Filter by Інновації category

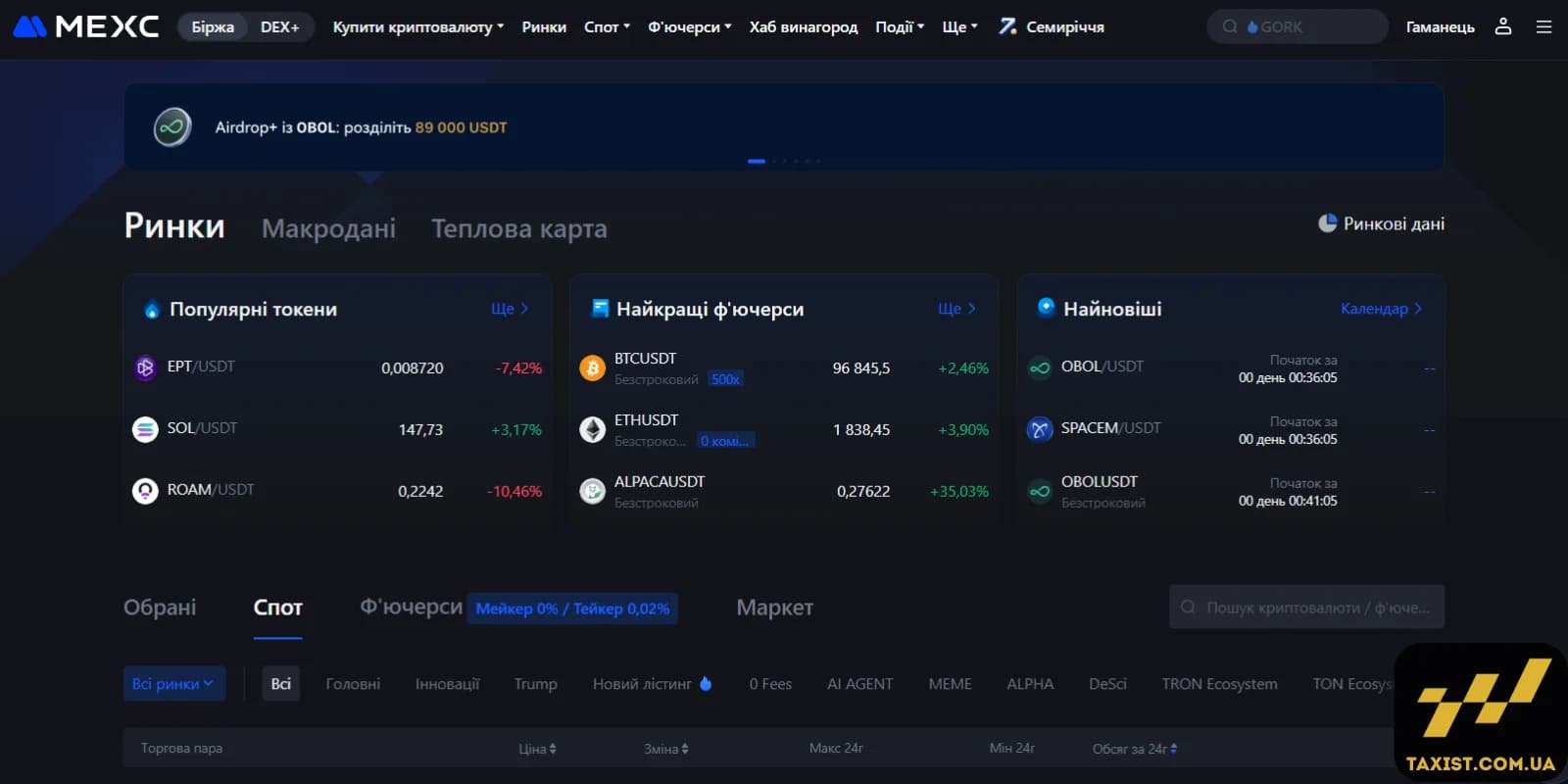tap(447, 684)
